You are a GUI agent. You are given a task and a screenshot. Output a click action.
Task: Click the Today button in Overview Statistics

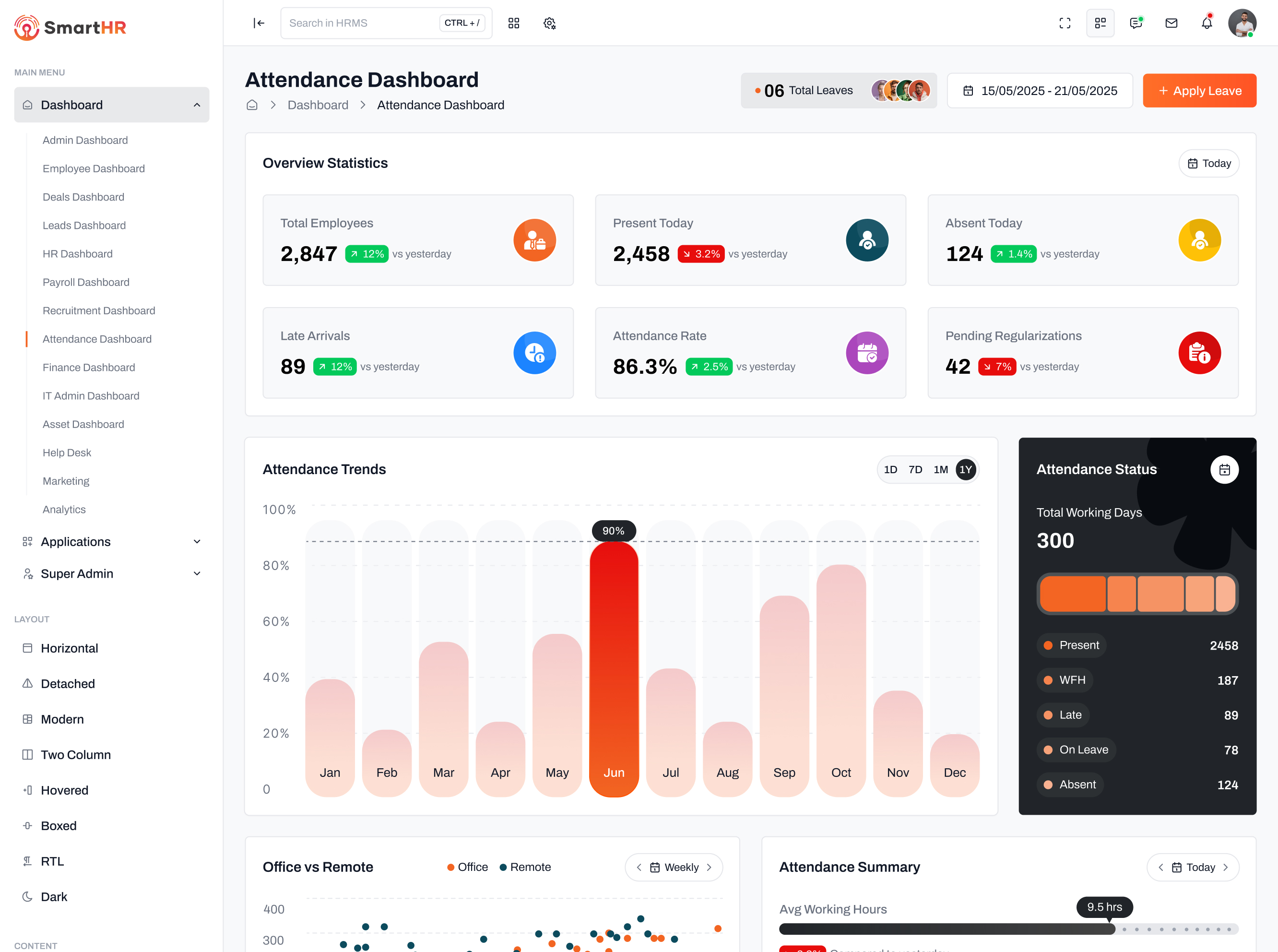(1209, 163)
